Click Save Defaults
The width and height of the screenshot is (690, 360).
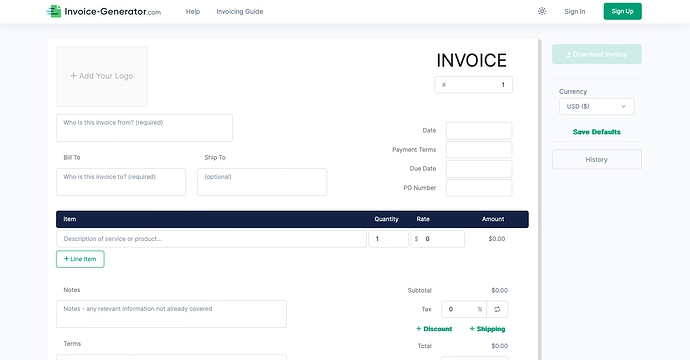point(597,132)
